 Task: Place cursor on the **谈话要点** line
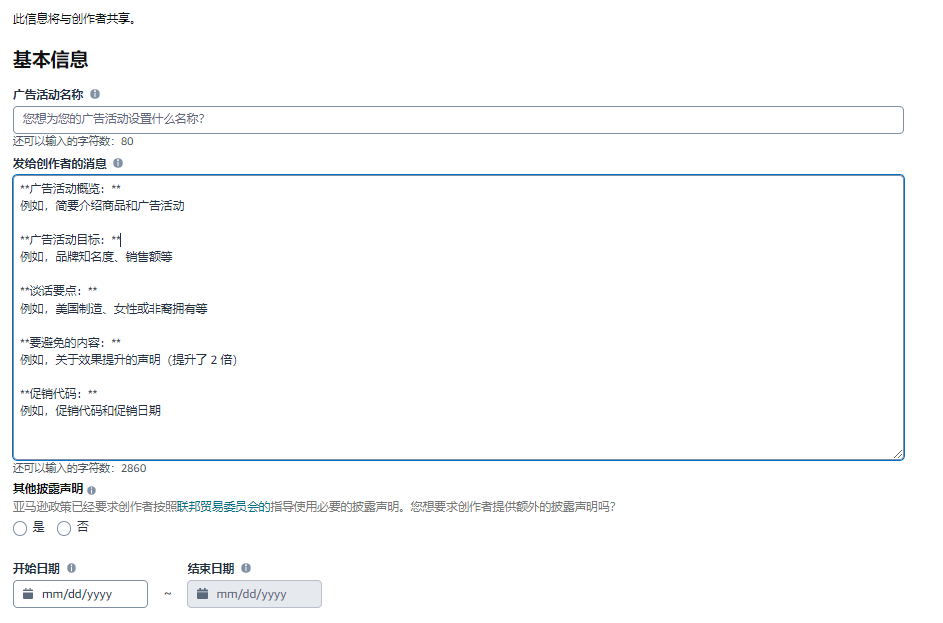tap(58, 291)
